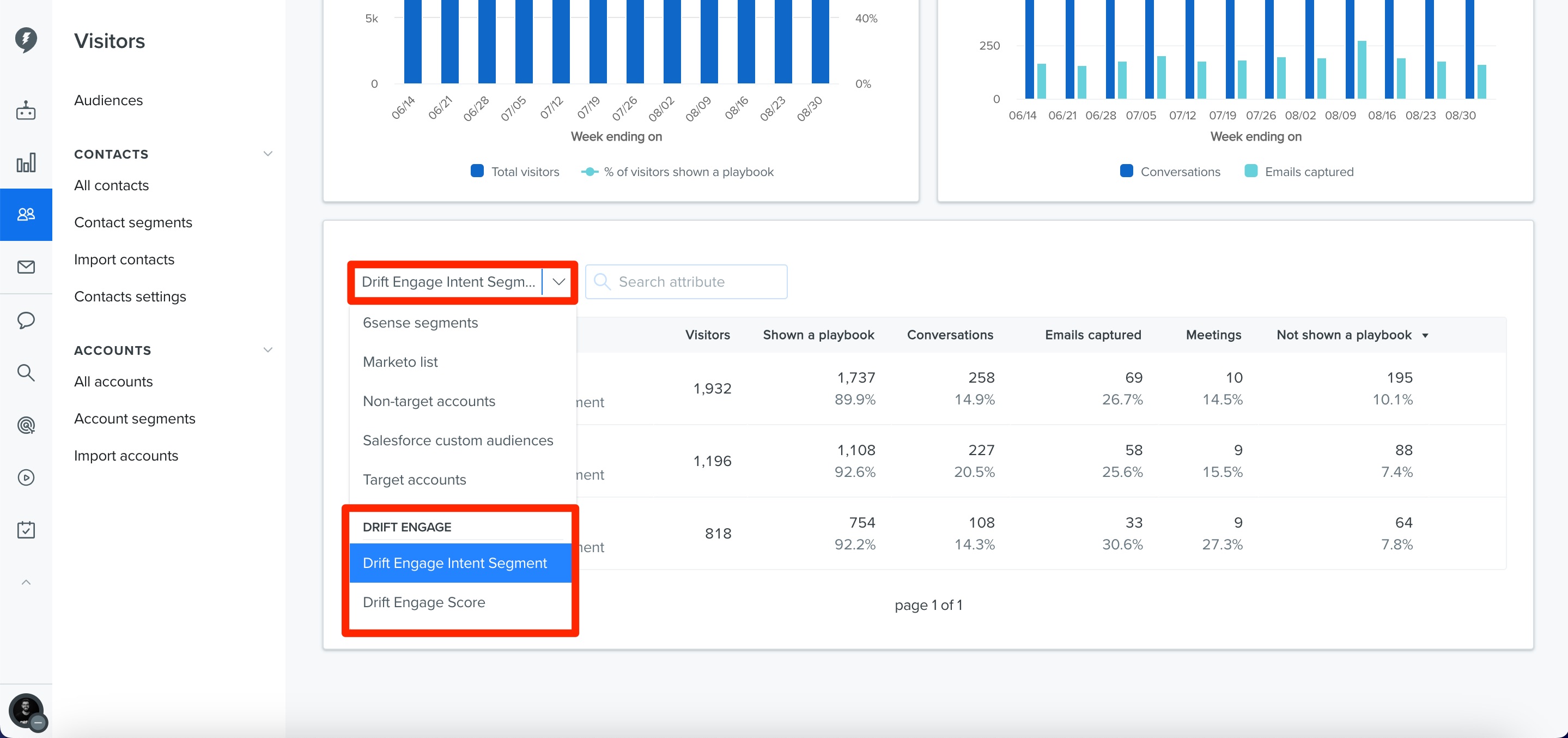Choose 6sense segments option
Viewport: 1568px width, 738px height.
[x=461, y=323]
